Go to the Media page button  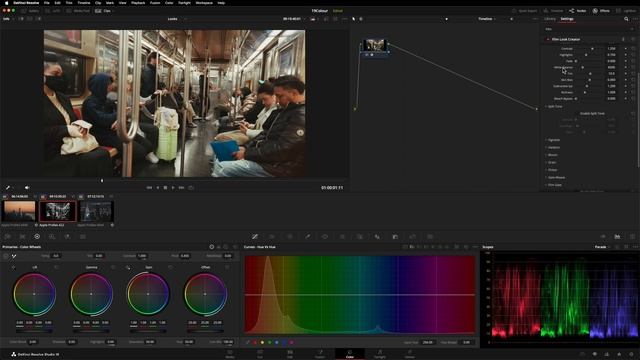pyautogui.click(x=230, y=354)
